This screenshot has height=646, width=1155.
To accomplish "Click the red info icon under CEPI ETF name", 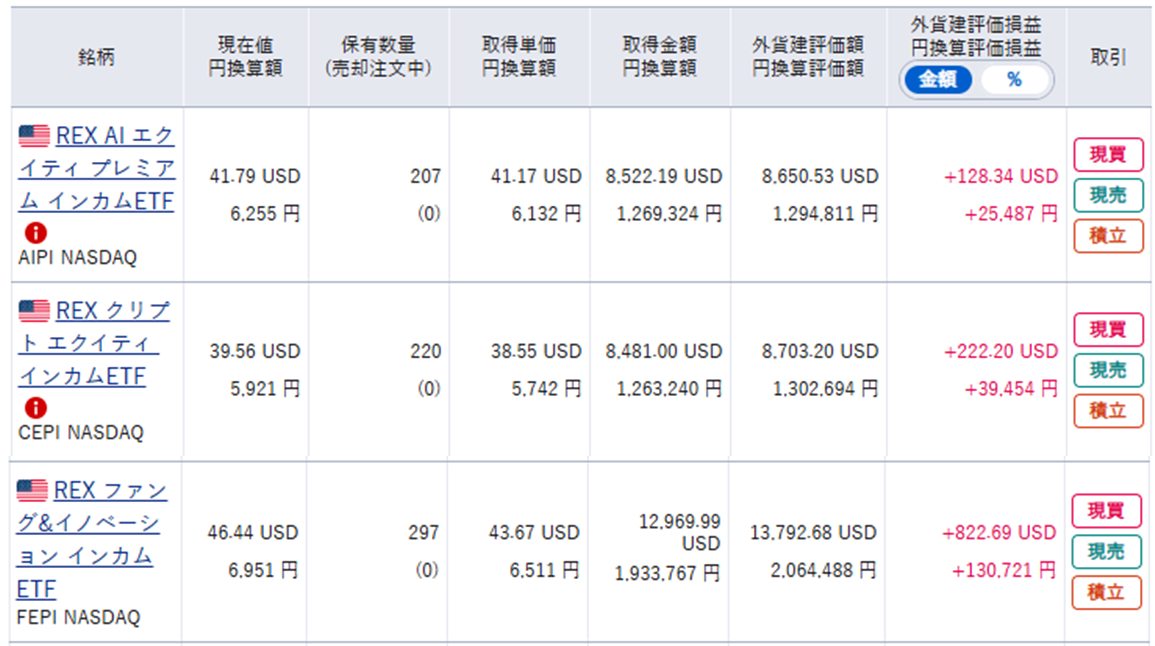I will click(x=35, y=408).
